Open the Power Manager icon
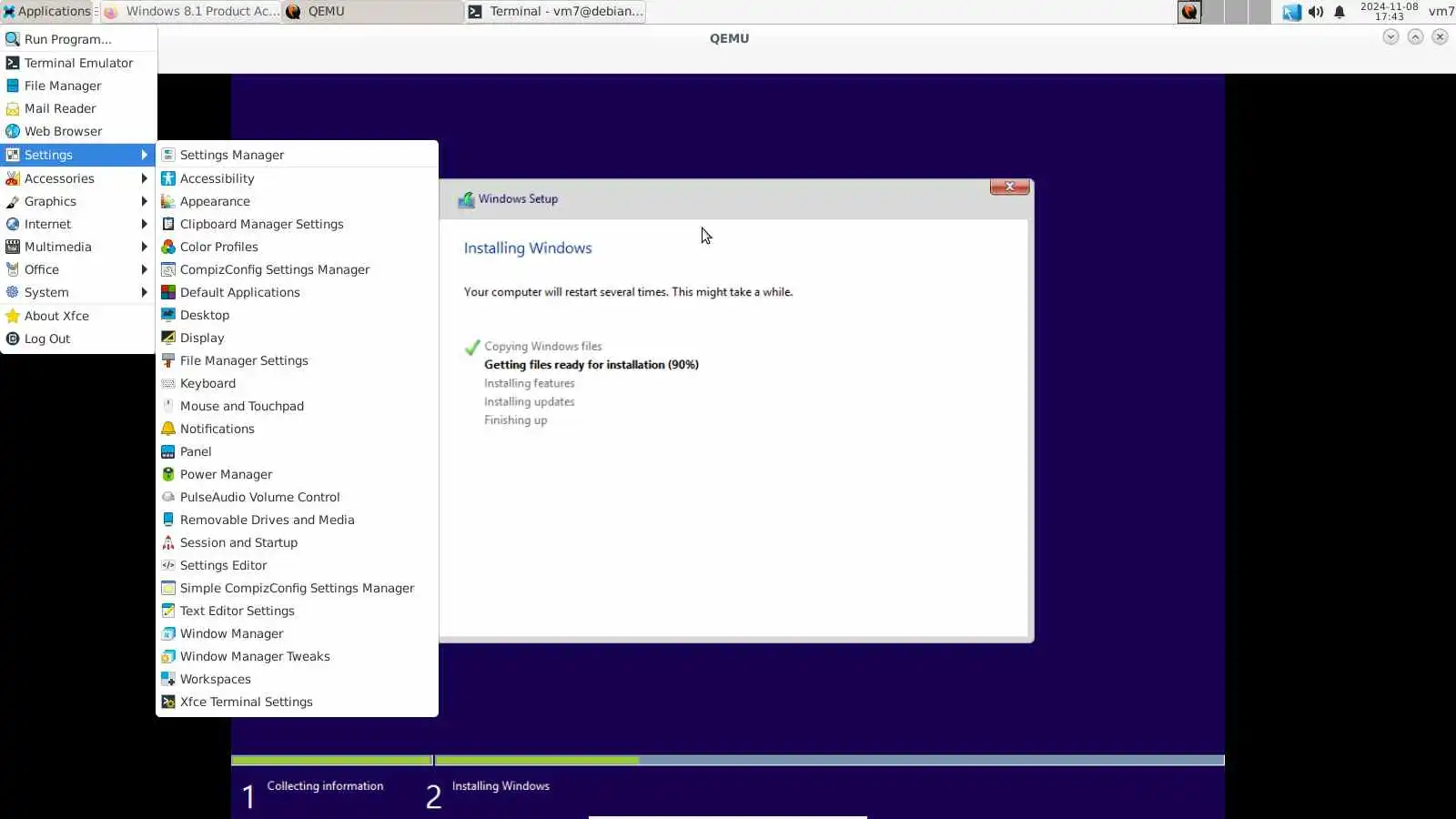1456x819 pixels. pos(168,474)
